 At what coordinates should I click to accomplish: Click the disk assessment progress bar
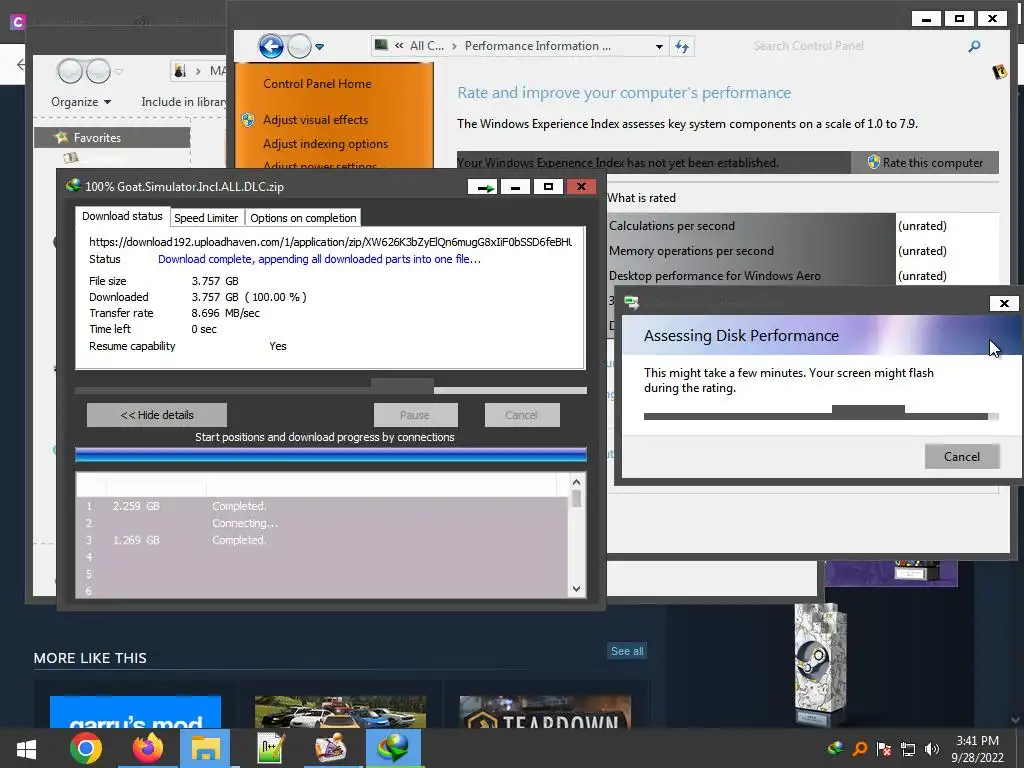[821, 416]
